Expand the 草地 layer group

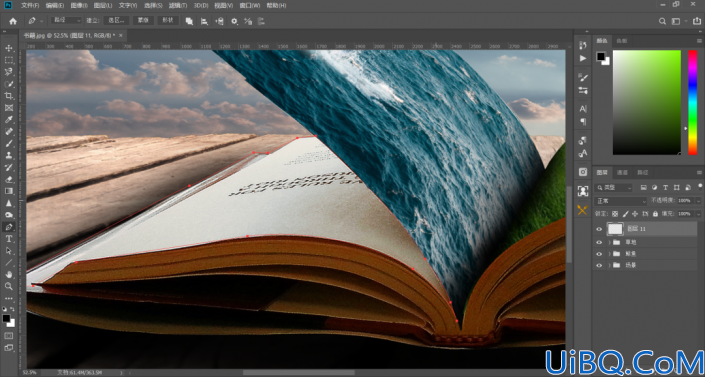(610, 242)
